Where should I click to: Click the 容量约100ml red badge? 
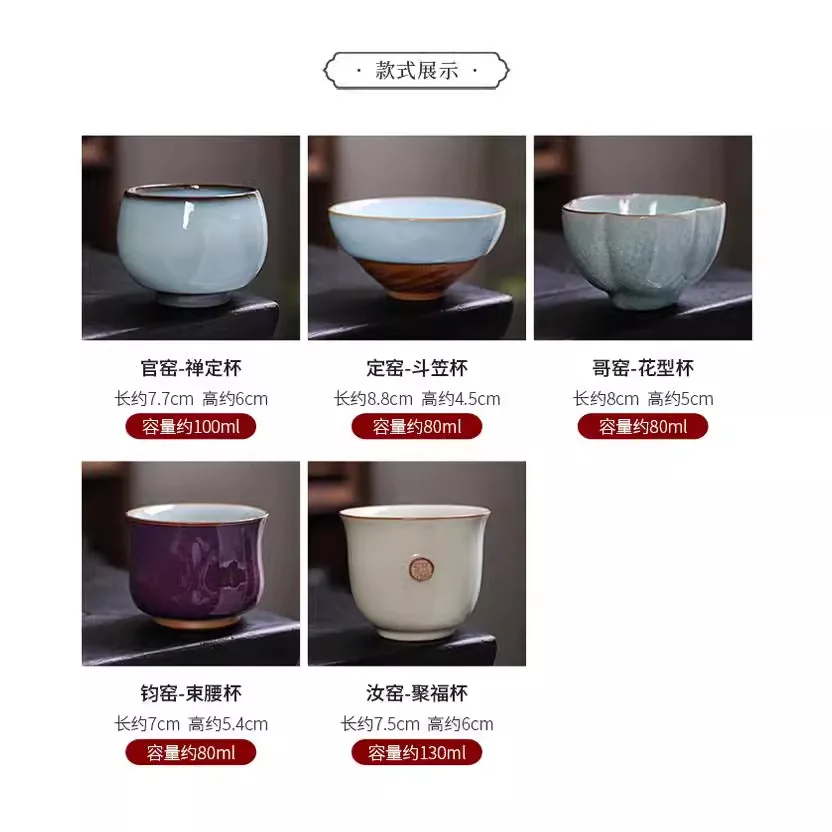pyautogui.click(x=190, y=427)
